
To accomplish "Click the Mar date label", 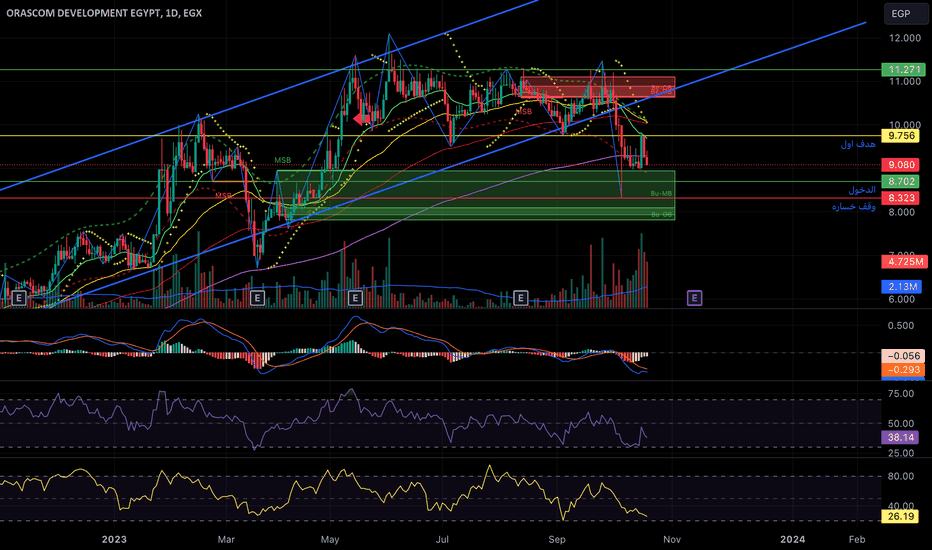I will click(x=226, y=539).
